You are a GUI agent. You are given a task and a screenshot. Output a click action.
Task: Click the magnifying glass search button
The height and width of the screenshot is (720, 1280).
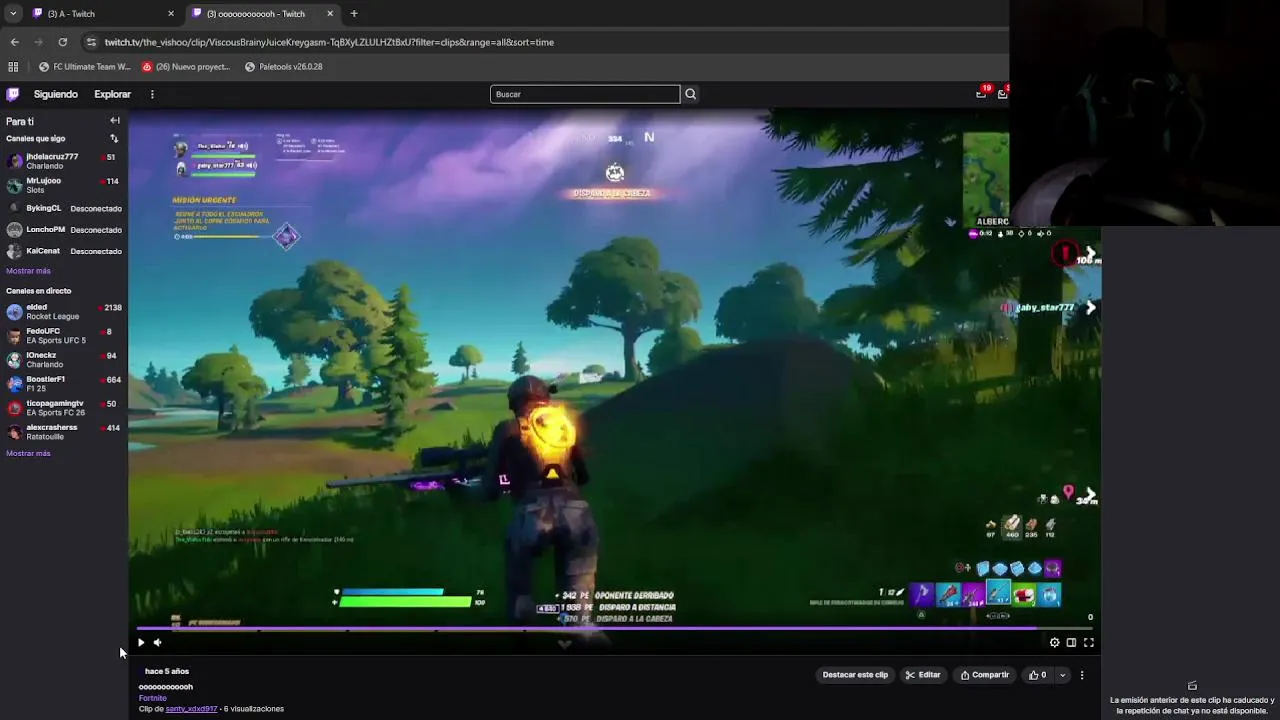[x=690, y=94]
